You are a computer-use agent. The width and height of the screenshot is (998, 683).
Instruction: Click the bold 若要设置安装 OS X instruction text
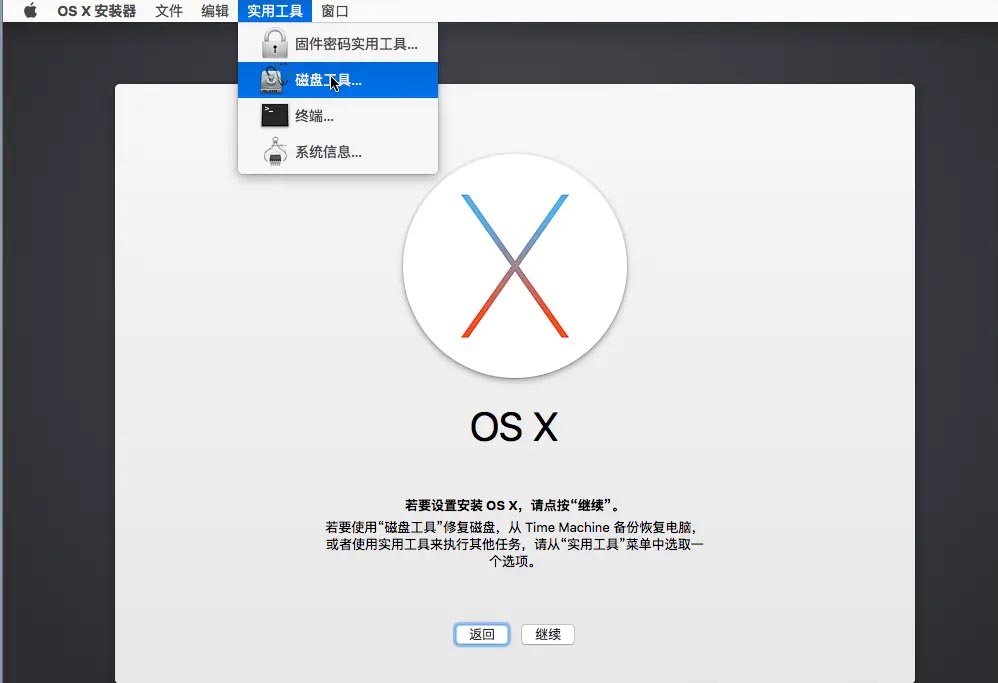(513, 505)
